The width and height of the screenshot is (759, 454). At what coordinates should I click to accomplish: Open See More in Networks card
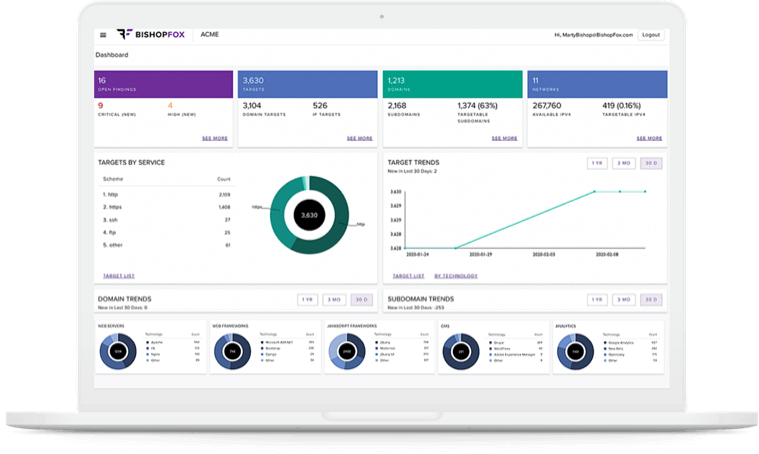649,138
